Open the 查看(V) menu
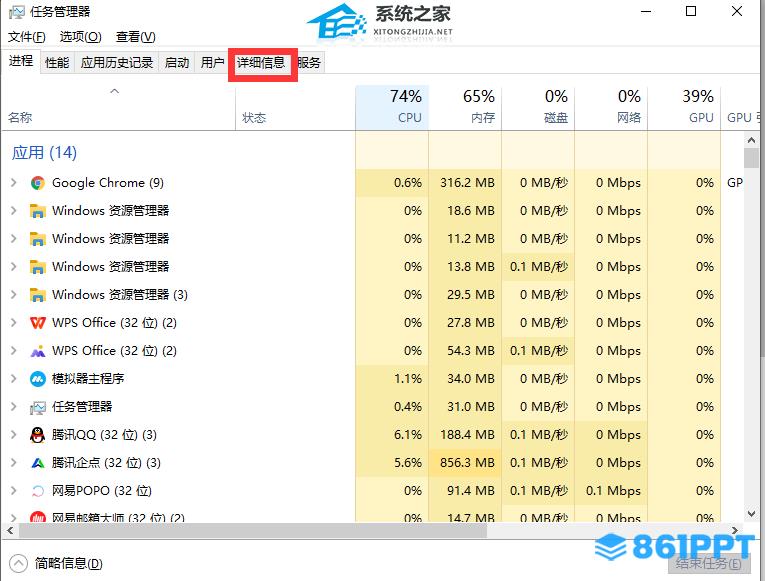The width and height of the screenshot is (765, 581). (136, 37)
